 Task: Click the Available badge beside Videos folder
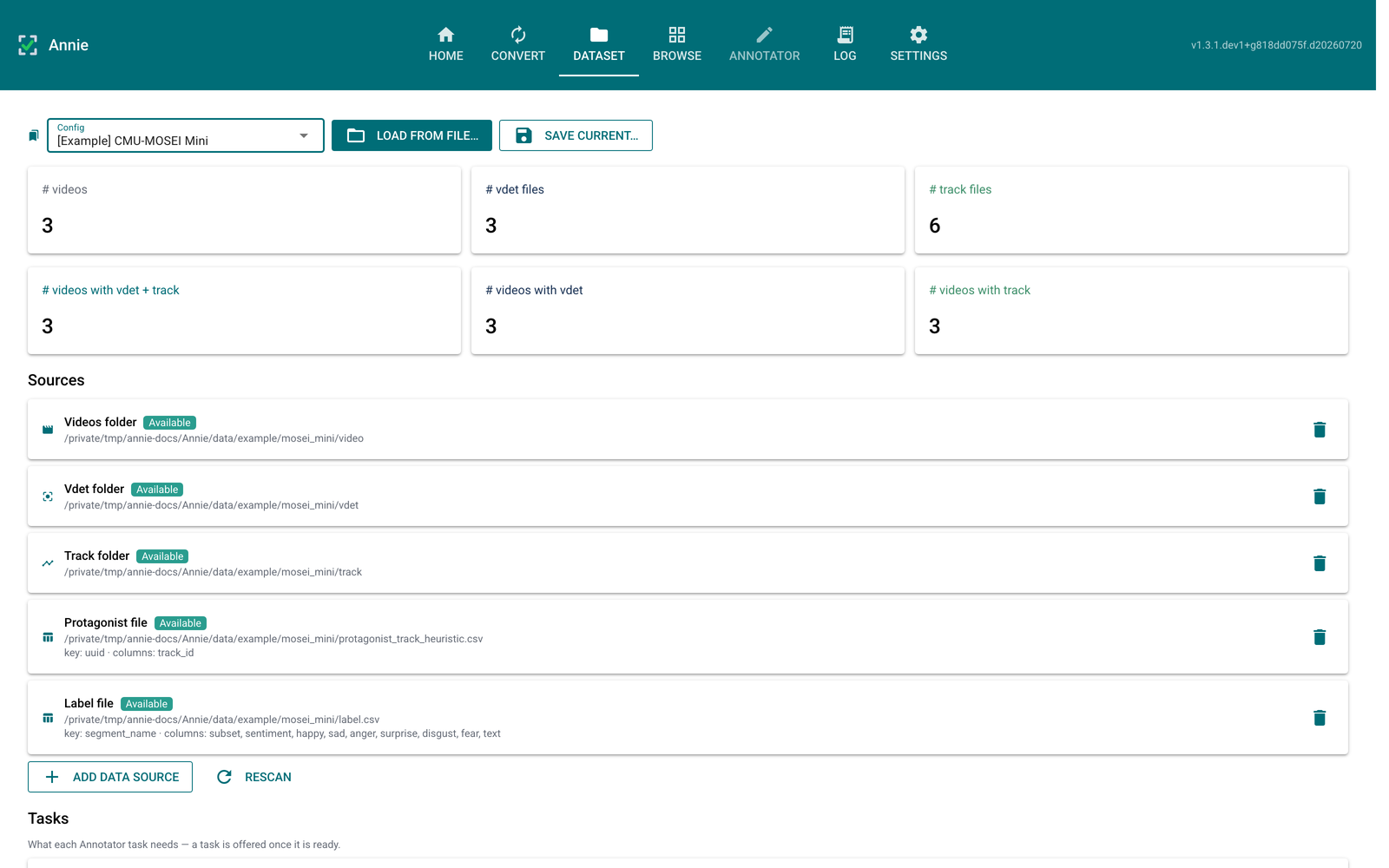point(169,423)
